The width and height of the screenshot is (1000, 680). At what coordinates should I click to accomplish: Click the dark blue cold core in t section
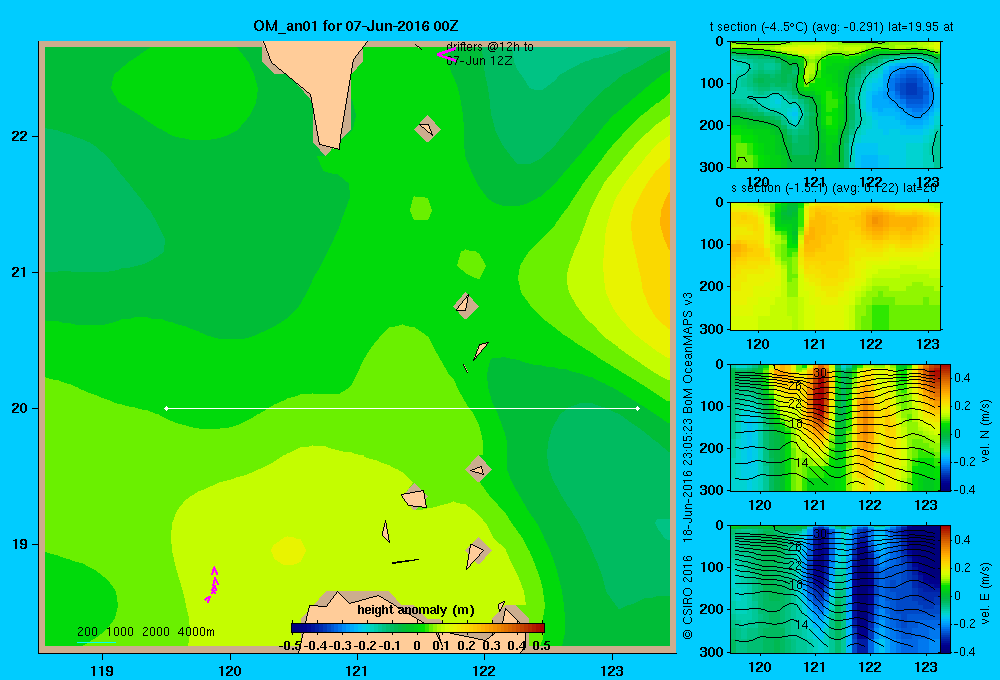pyautogui.click(x=911, y=89)
